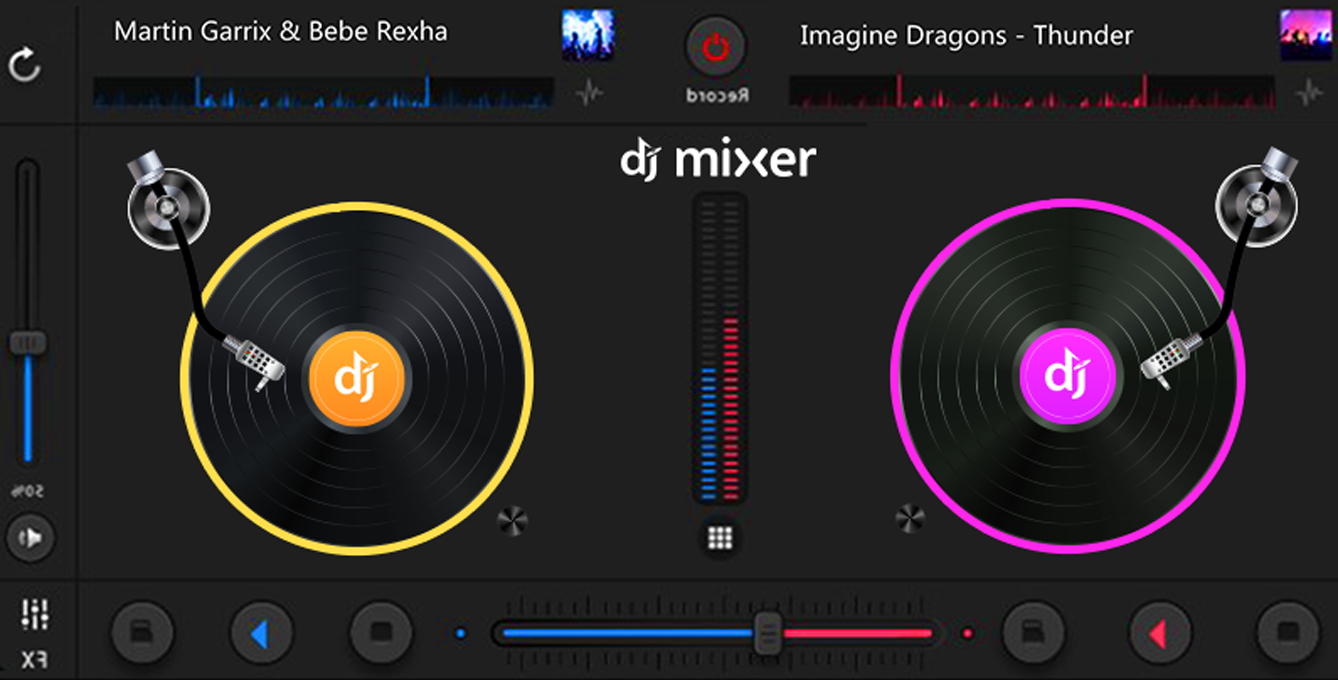
Task: Click the left deck tonearm pivot
Action: [167, 206]
